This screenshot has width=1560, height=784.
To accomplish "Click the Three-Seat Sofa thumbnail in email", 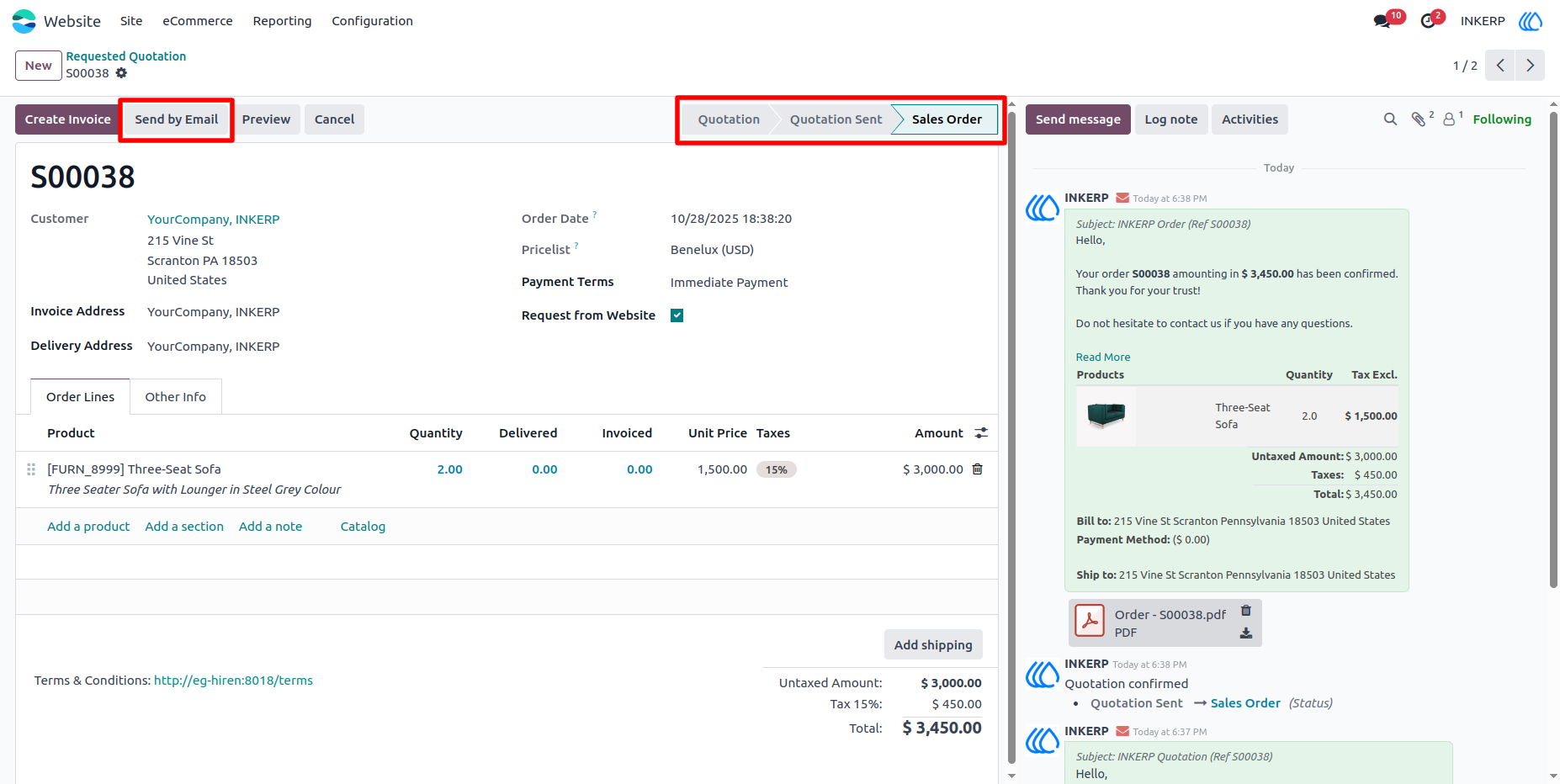I will point(1106,416).
